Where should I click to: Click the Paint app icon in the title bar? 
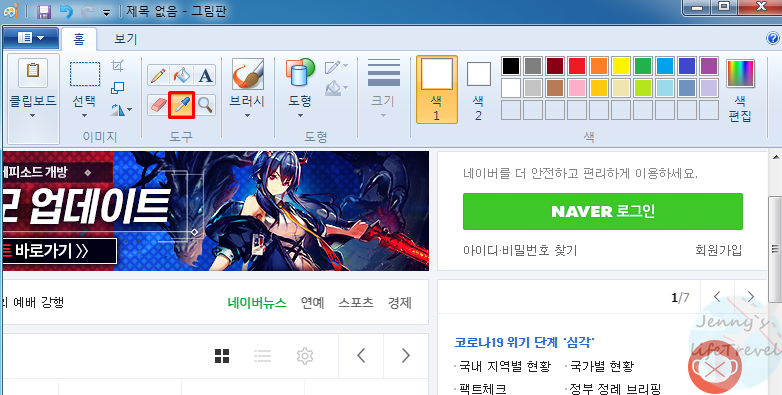[x=11, y=10]
